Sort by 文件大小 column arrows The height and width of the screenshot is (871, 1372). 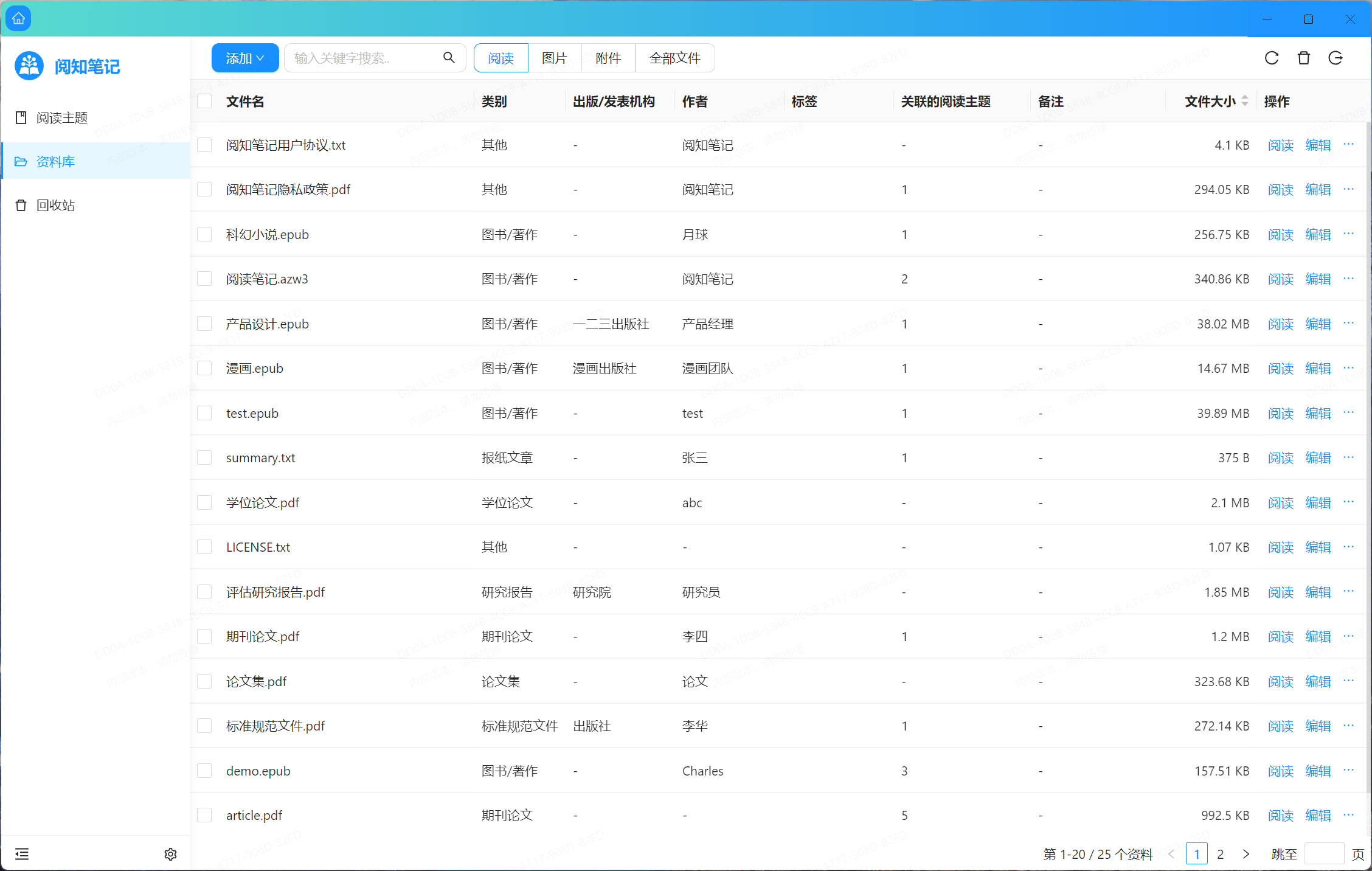tap(1245, 101)
